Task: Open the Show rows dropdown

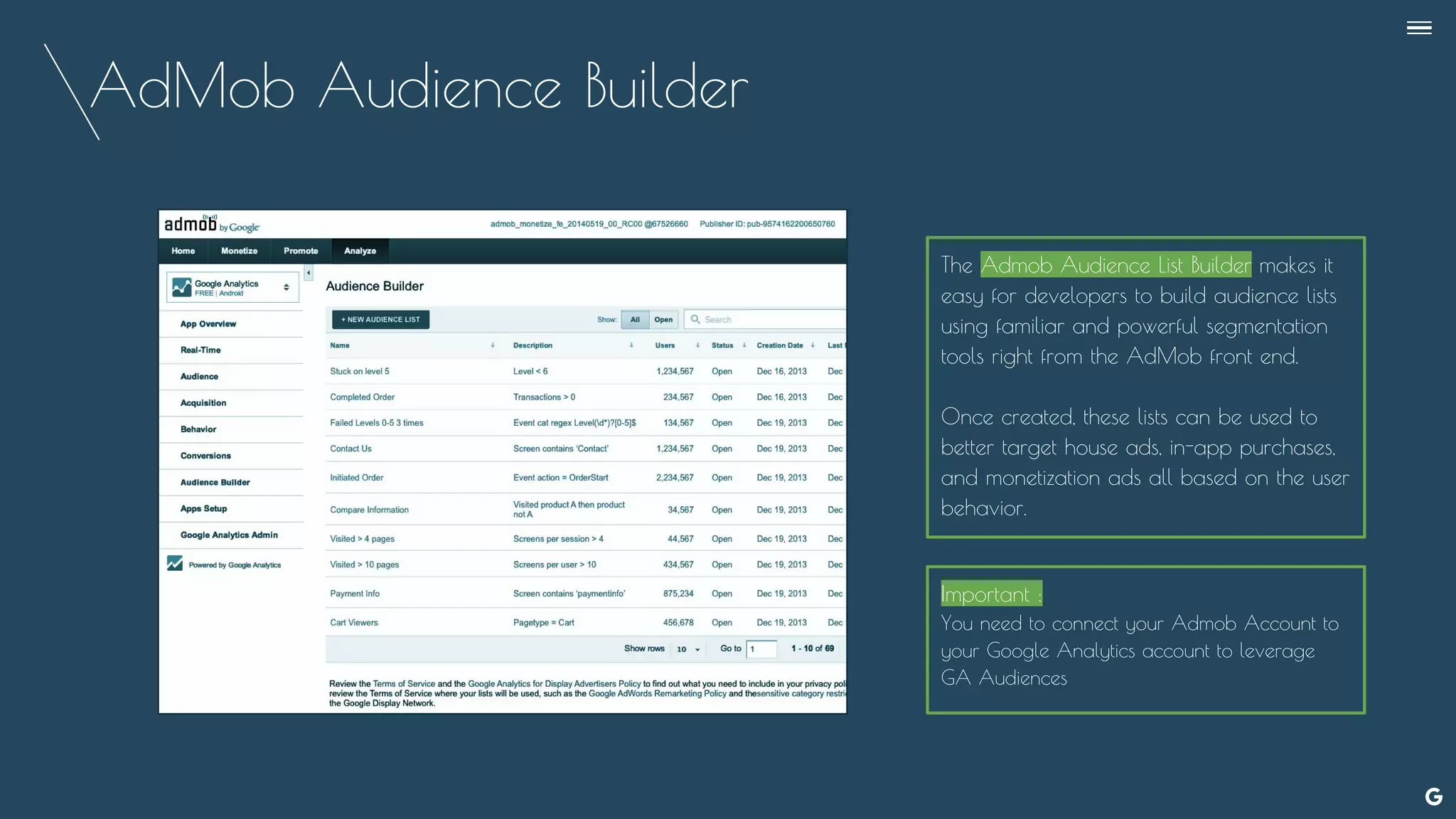Action: tap(688, 649)
